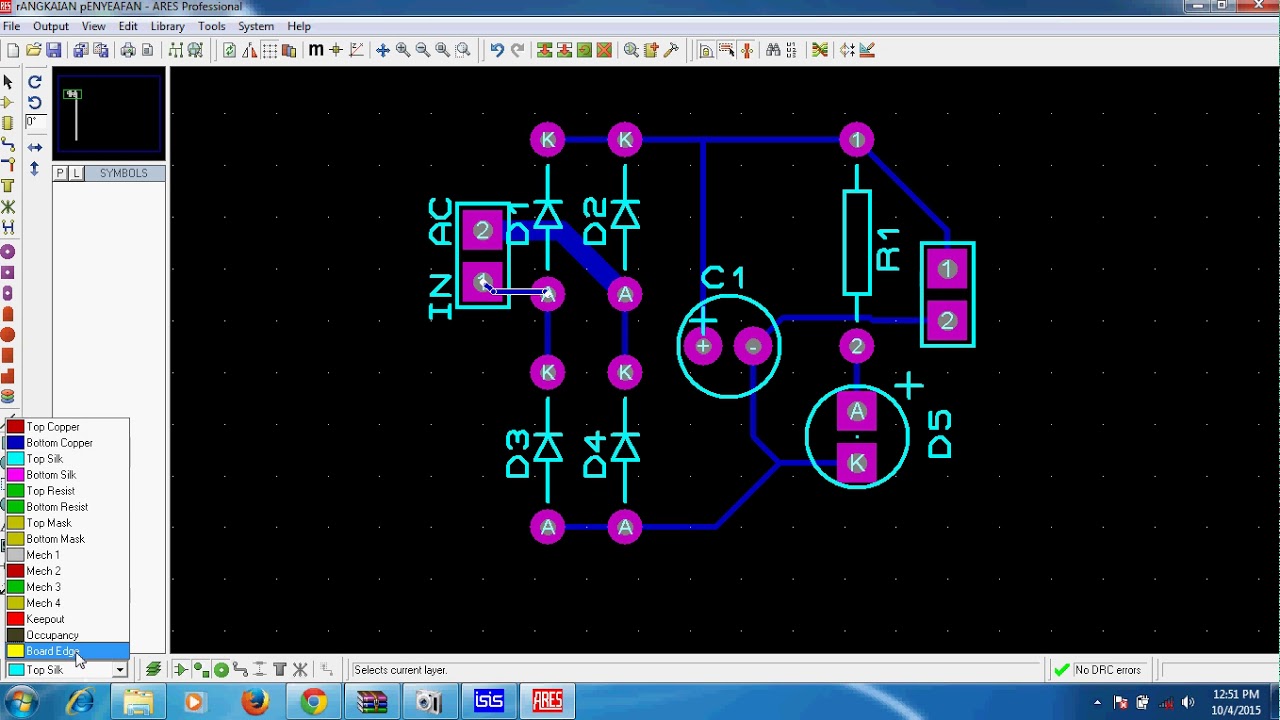Image resolution: width=1280 pixels, height=720 pixels.
Task: Choose Bottom Silk layer option
Action: coord(67,475)
